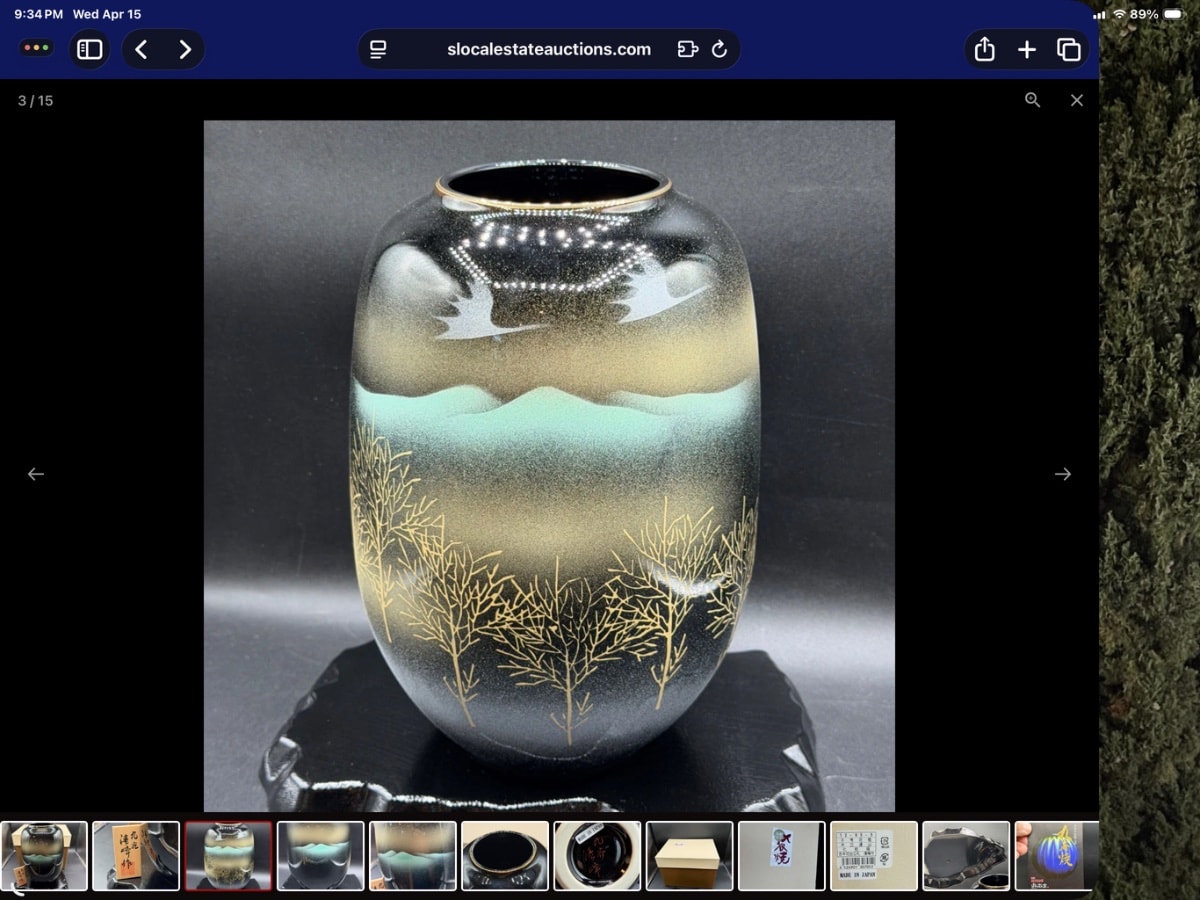Show the previous gallery image

pos(36,474)
